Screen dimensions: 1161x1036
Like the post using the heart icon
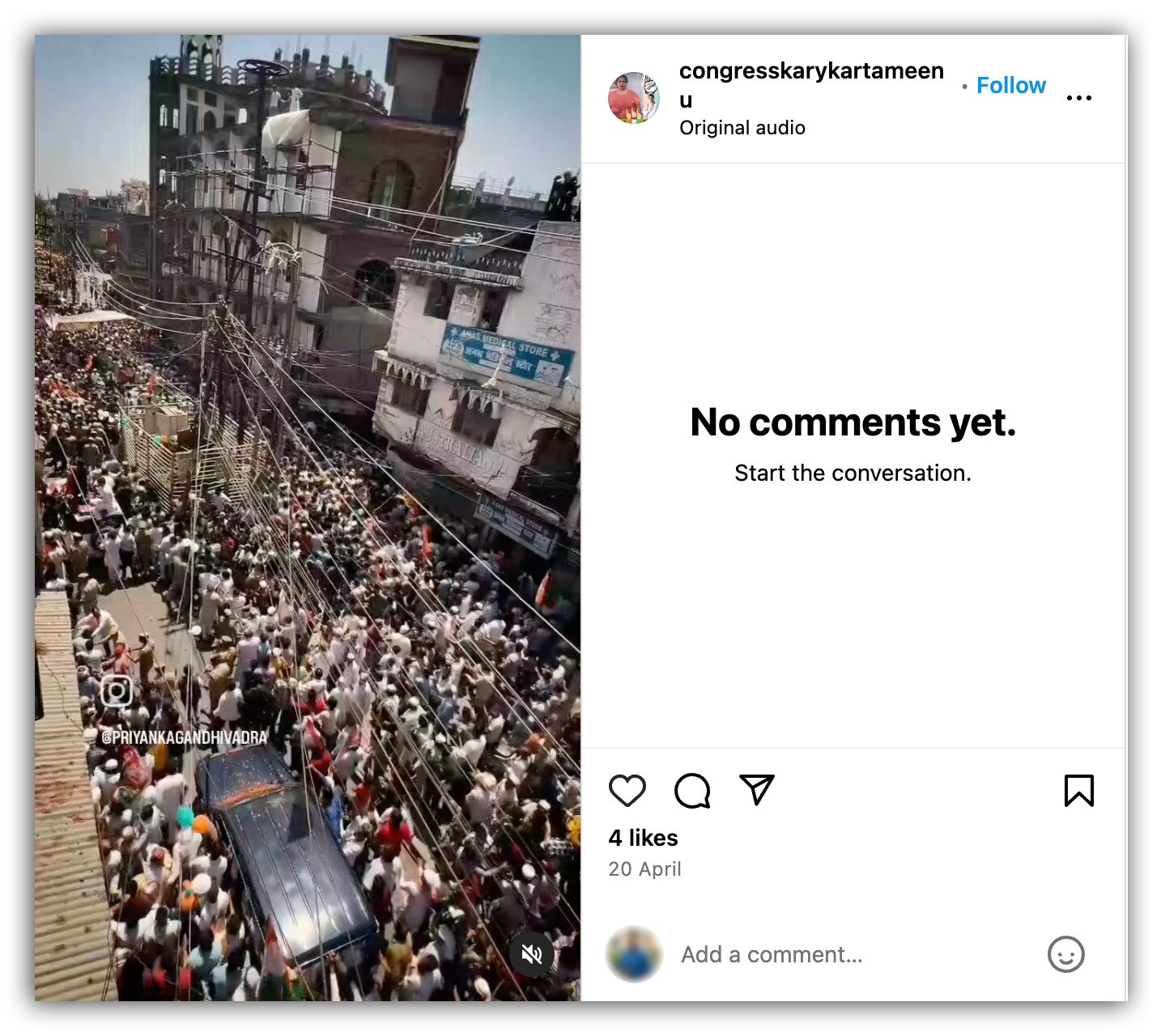630,792
